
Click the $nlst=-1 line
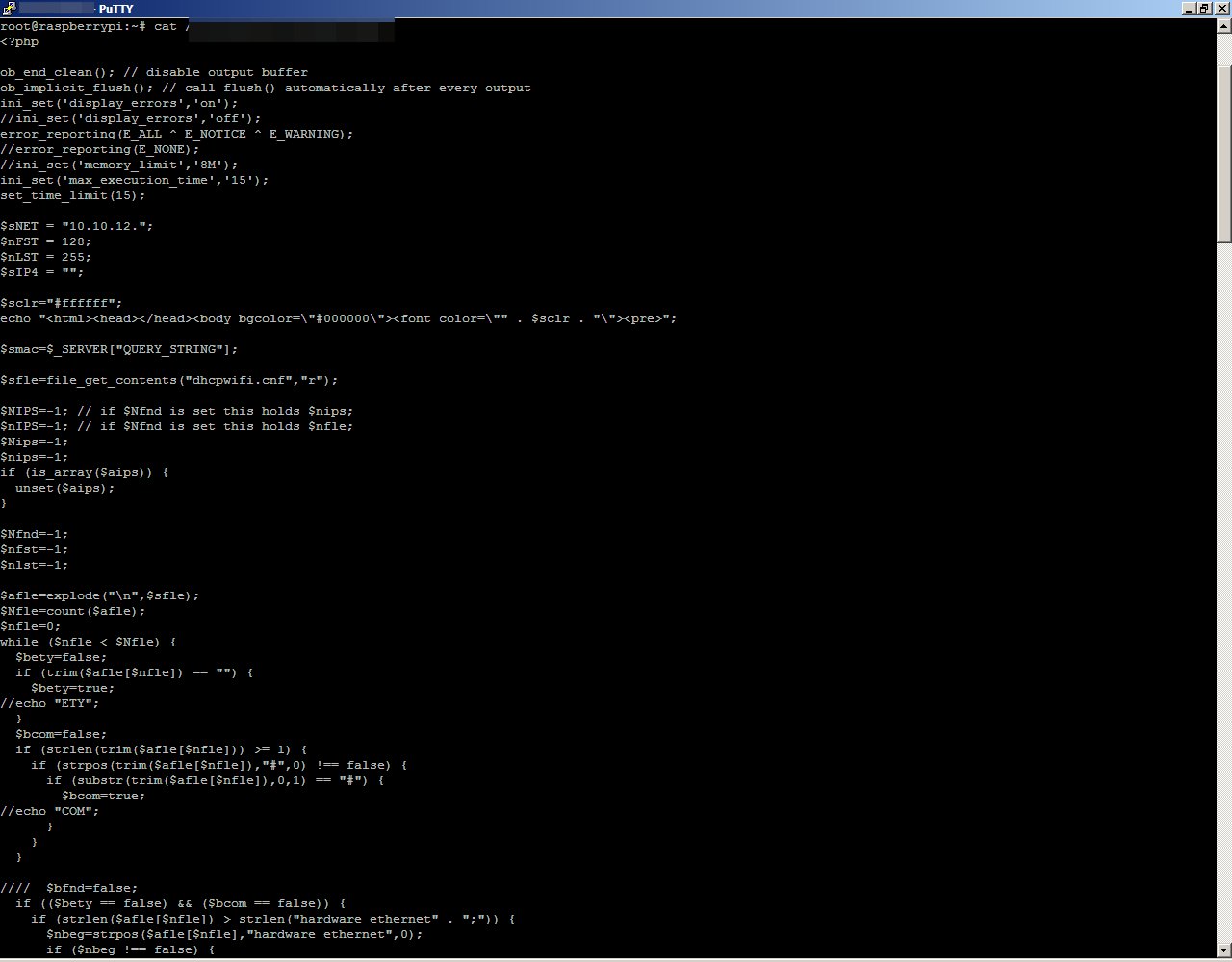[35, 565]
